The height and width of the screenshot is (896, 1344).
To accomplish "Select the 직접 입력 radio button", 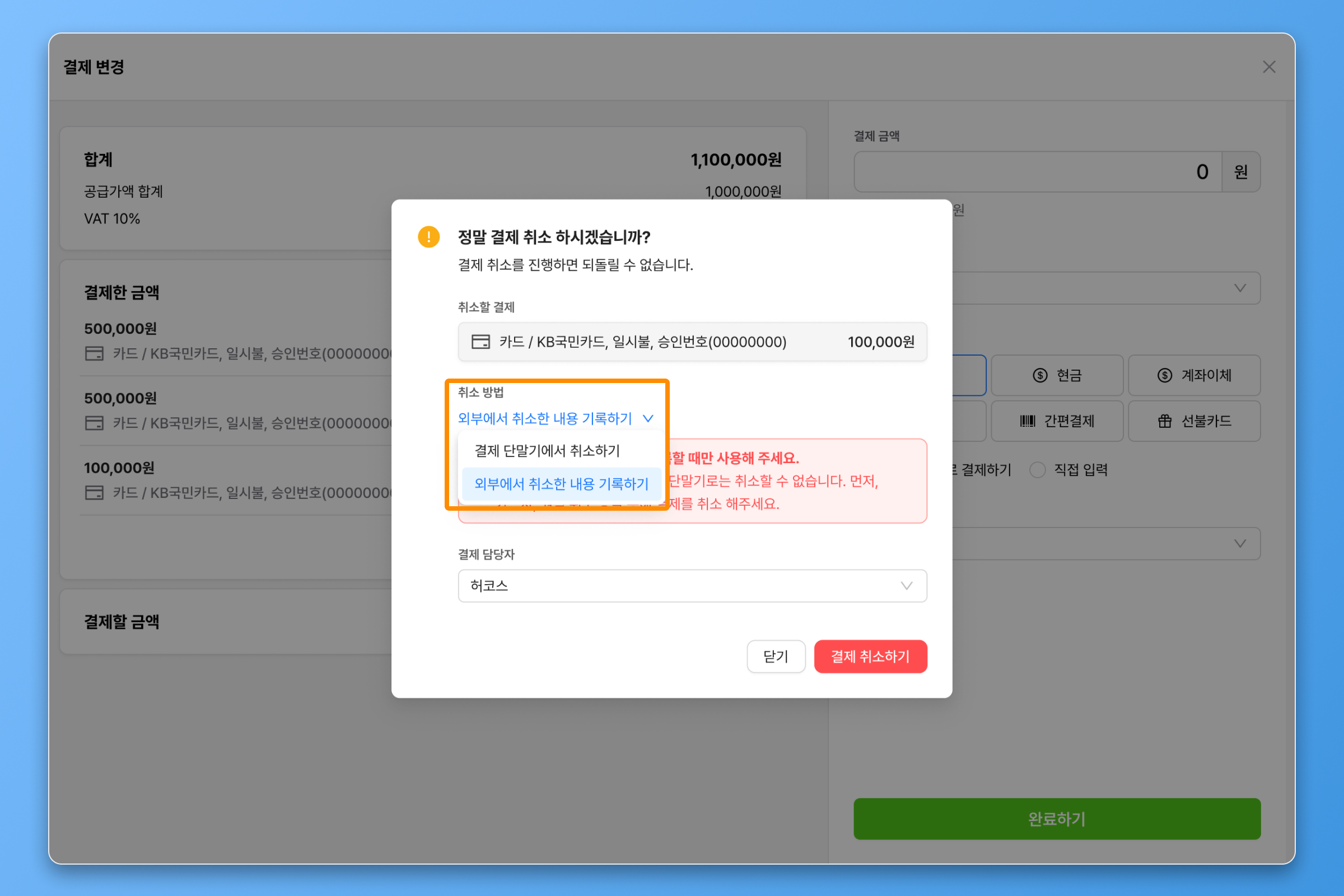I will [x=1037, y=470].
